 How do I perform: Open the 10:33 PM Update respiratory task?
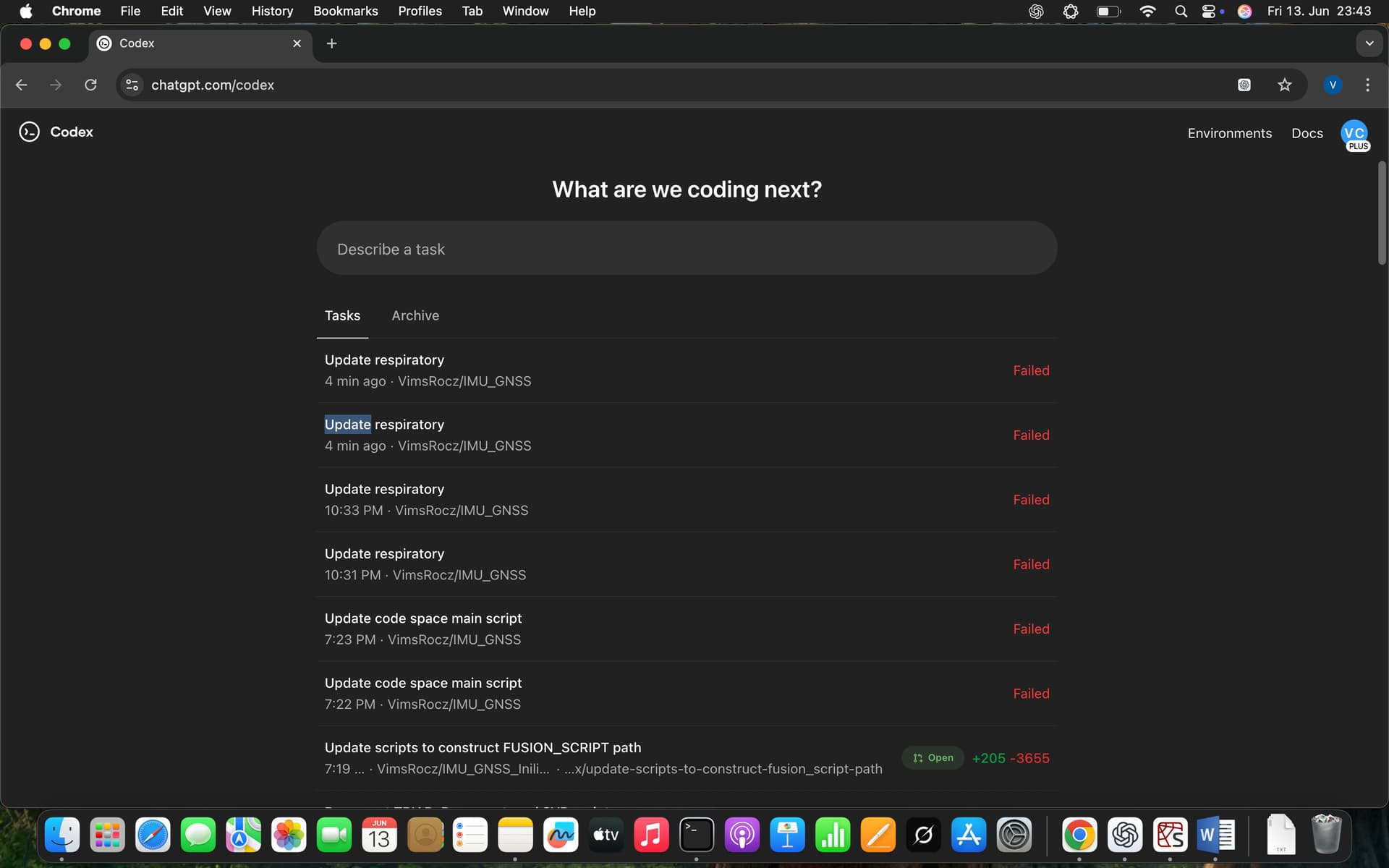(x=687, y=500)
